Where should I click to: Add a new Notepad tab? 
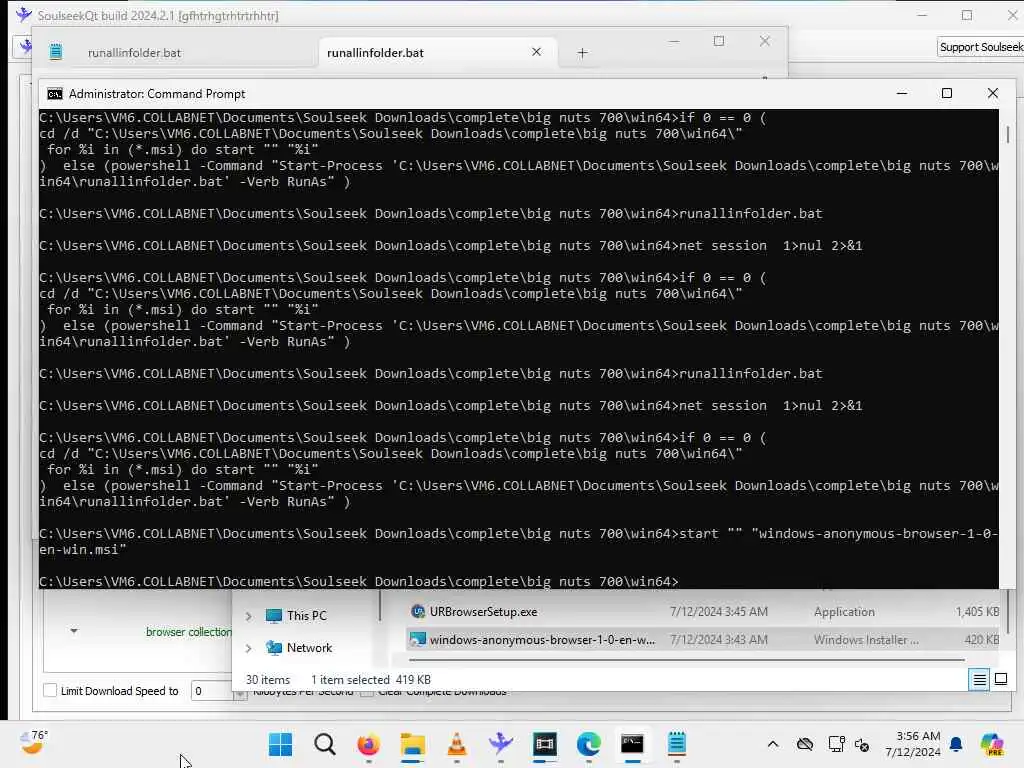[582, 52]
